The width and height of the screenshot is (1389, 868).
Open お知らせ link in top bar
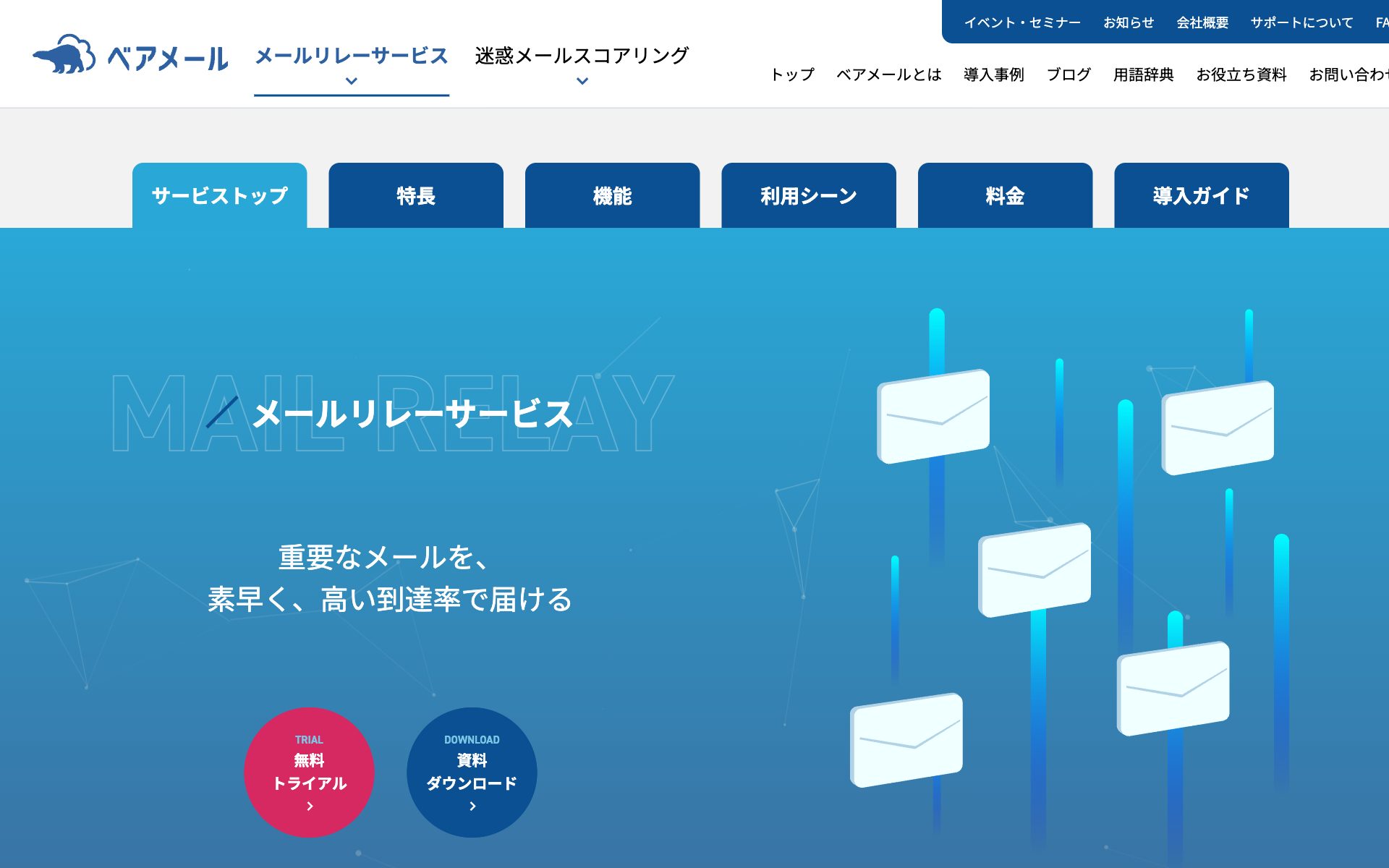1129,22
